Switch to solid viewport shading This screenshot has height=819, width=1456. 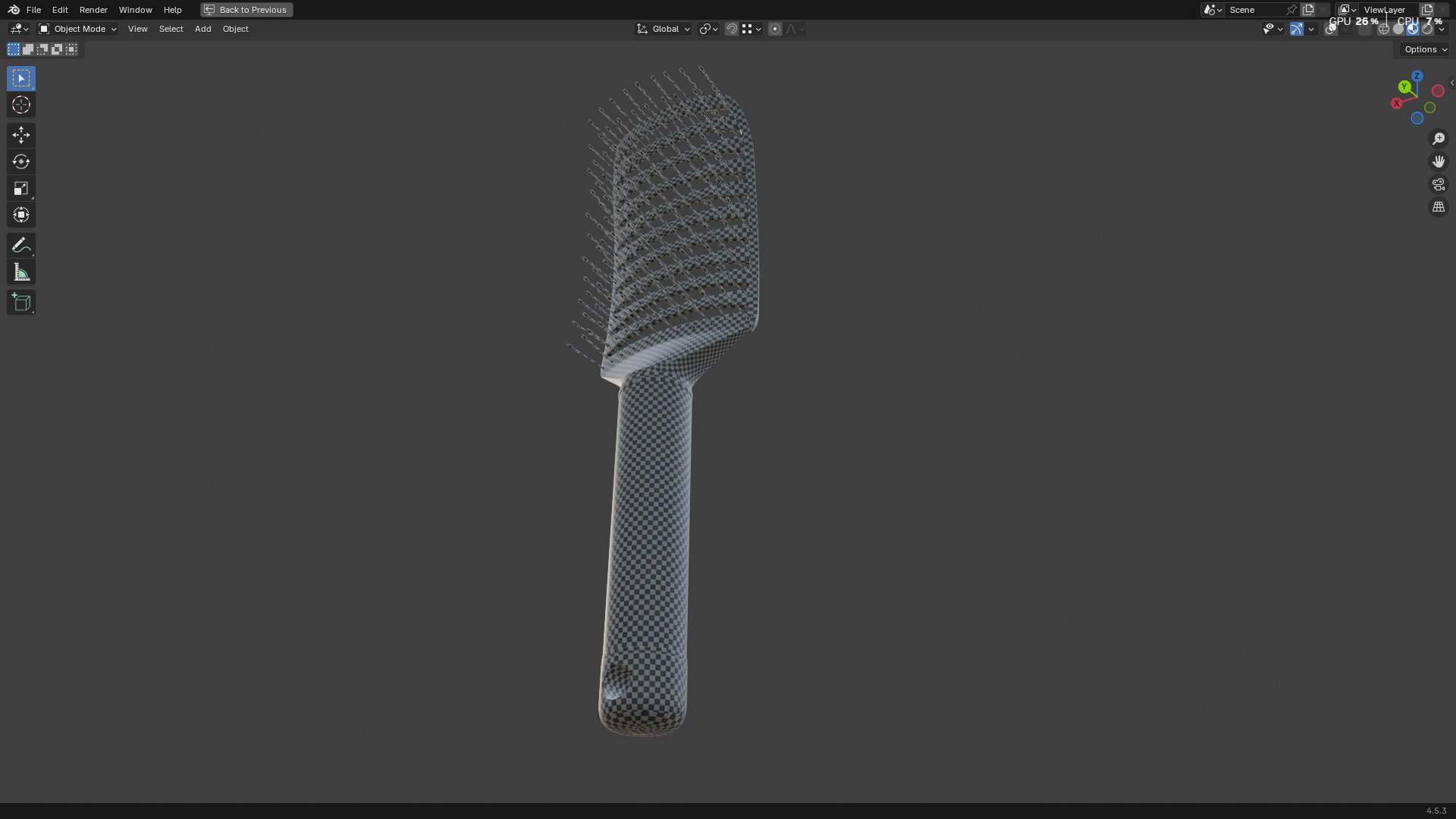coord(1398,29)
